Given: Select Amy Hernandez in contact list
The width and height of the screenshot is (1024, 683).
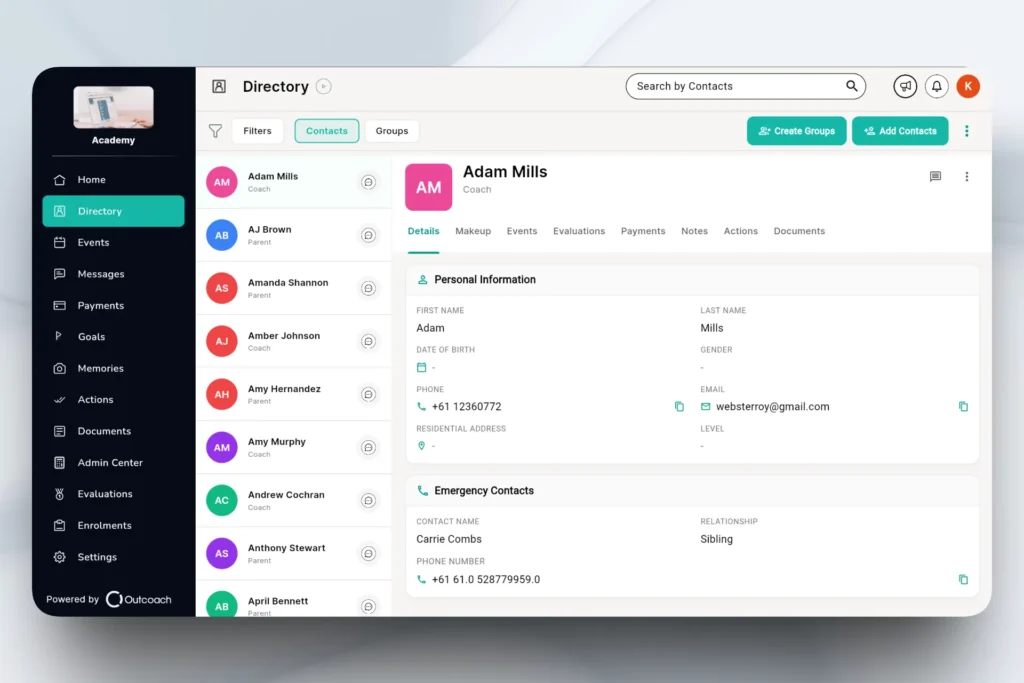Looking at the screenshot, I should click(294, 394).
